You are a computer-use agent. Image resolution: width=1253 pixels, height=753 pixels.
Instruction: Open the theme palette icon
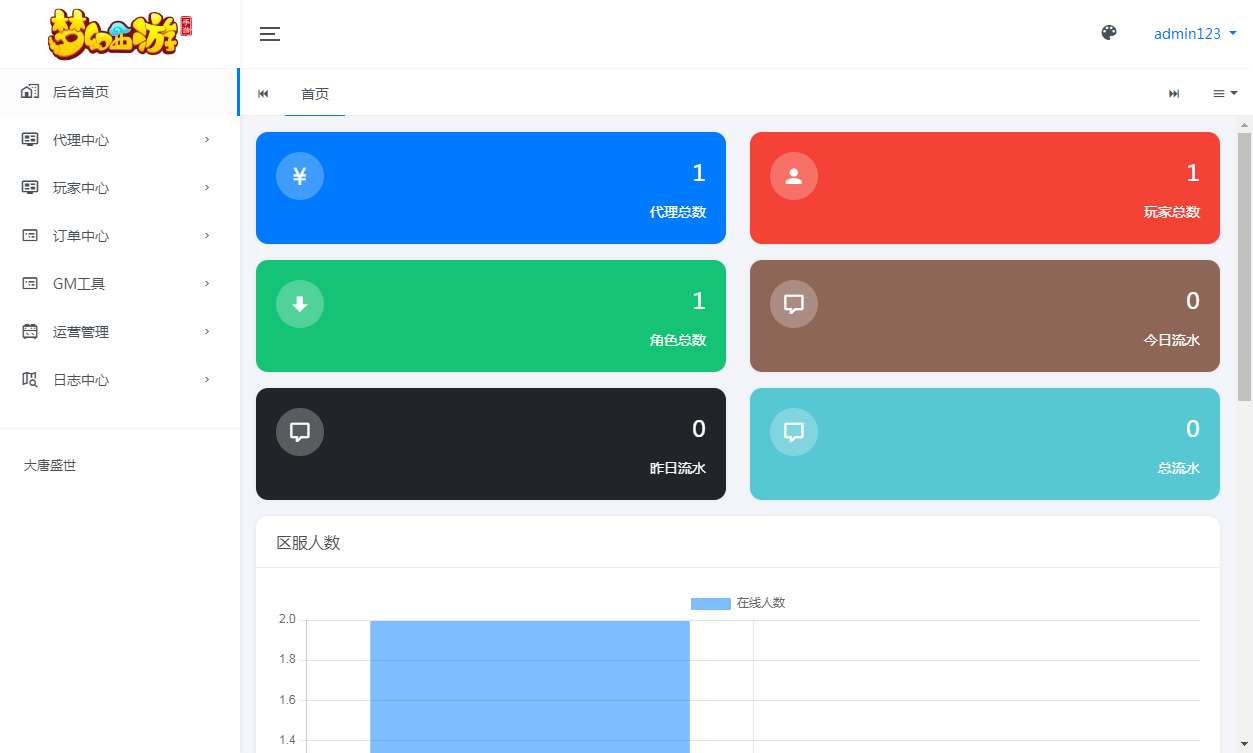(x=1108, y=33)
